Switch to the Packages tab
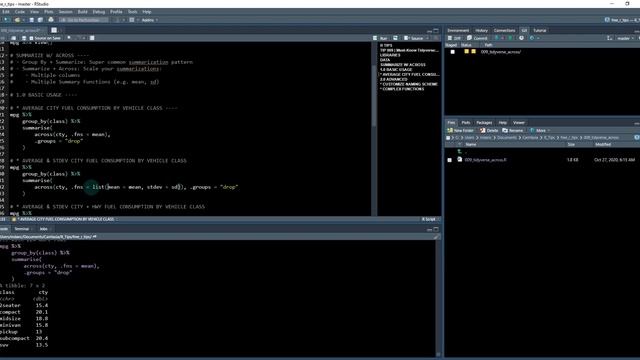 click(x=484, y=122)
